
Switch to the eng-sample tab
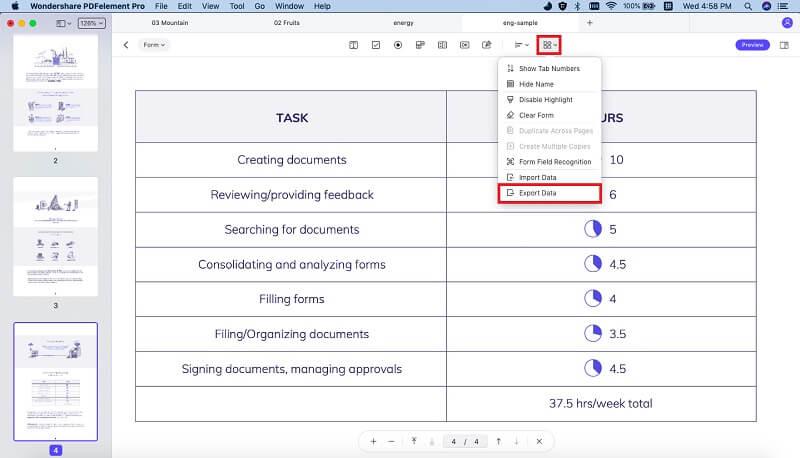[520, 23]
